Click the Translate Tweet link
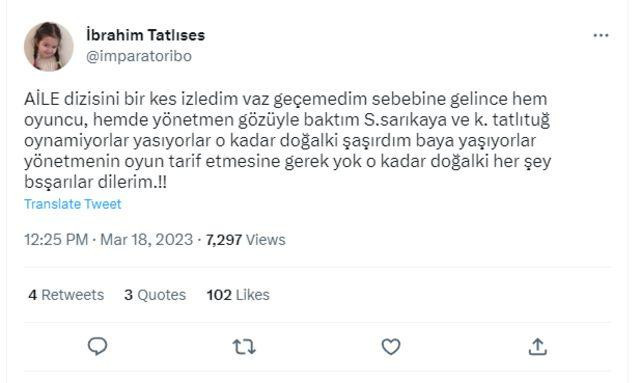The width and height of the screenshot is (640, 383). [73, 204]
